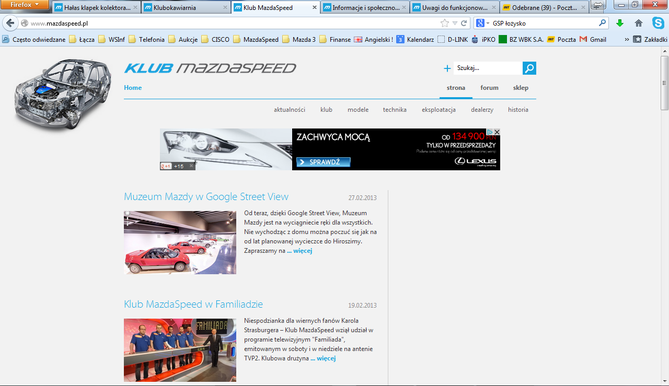Image resolution: width=669 pixels, height=386 pixels.
Task: Click the blue plus icon beside search
Action: 447,68
